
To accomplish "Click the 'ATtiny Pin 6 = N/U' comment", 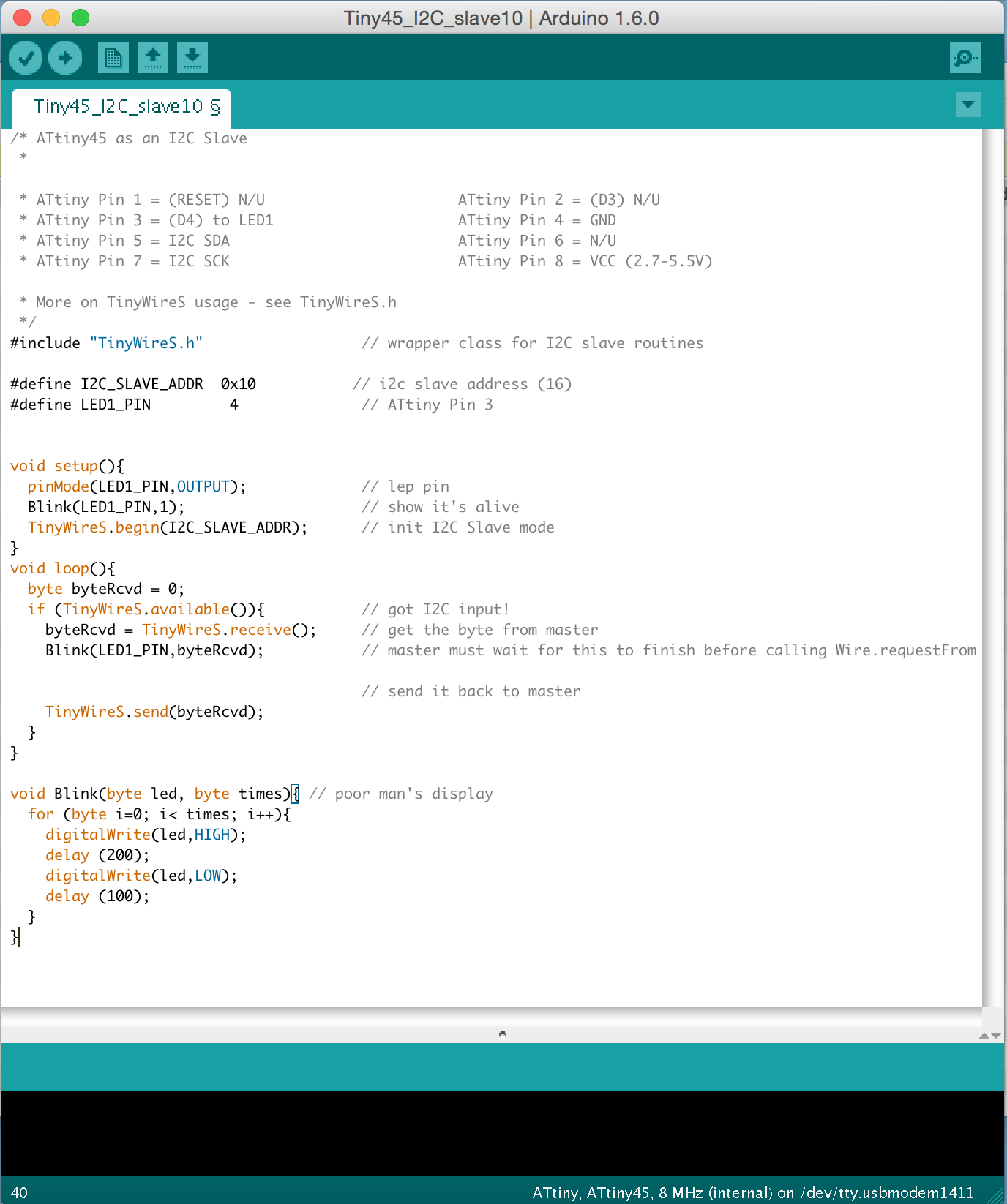I will point(537,241).
